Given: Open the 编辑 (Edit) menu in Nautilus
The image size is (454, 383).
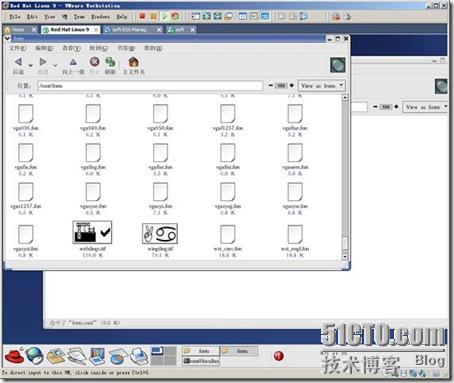Looking at the screenshot, I should (x=44, y=48).
